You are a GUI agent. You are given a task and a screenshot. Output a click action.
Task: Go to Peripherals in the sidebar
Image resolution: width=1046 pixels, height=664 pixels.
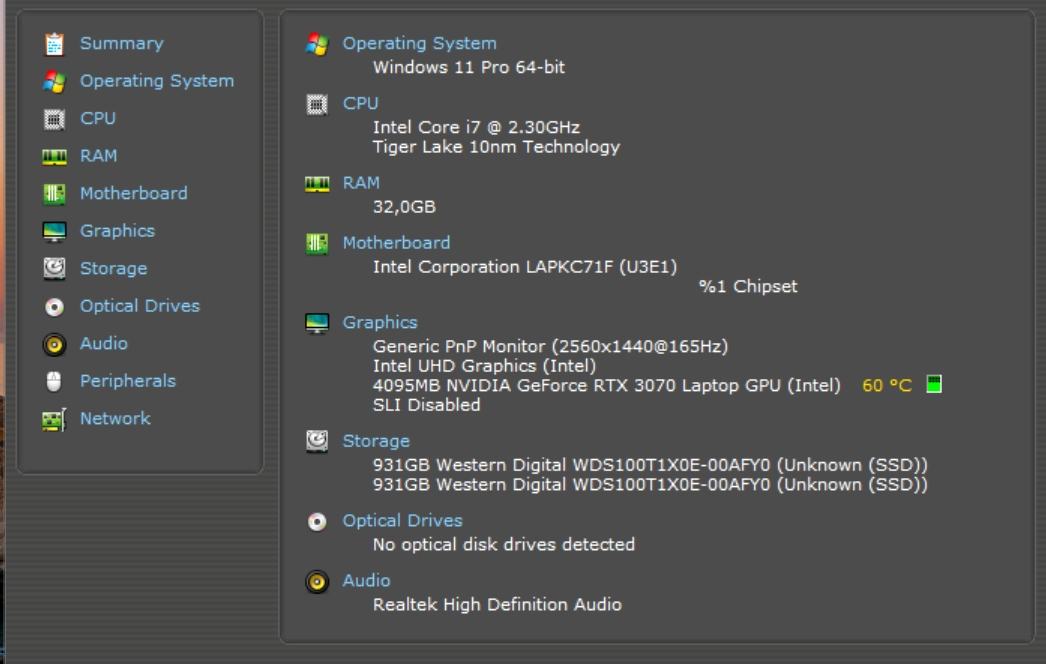pyautogui.click(x=127, y=381)
